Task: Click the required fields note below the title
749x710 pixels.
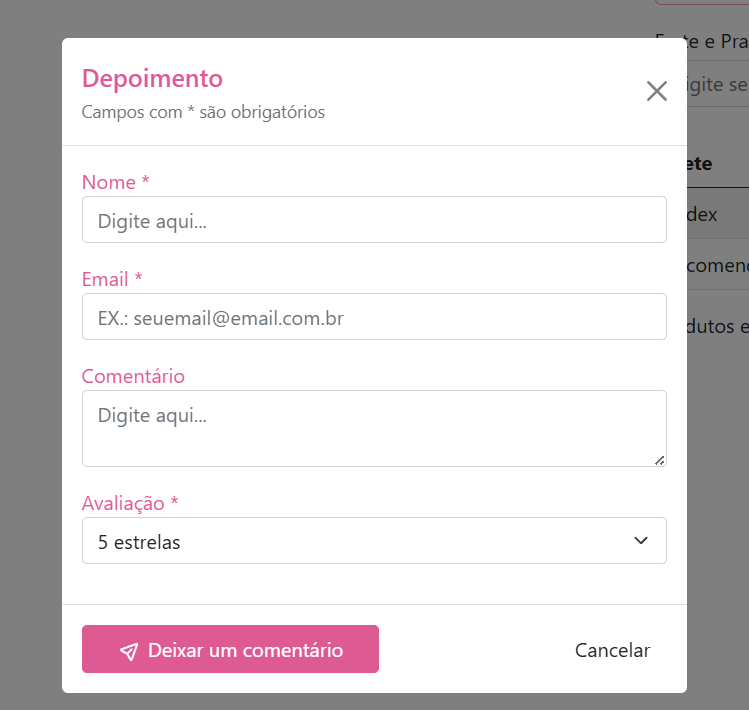Action: point(203,112)
